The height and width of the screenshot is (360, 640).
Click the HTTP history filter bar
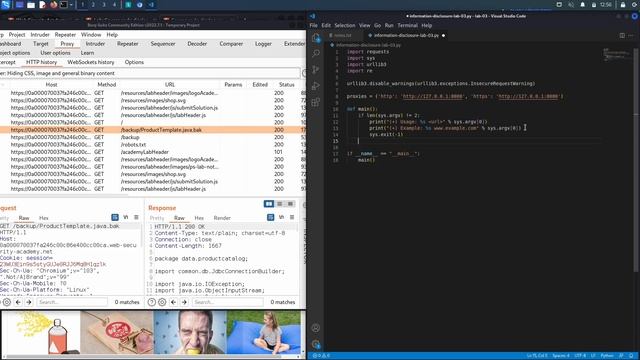click(x=150, y=73)
